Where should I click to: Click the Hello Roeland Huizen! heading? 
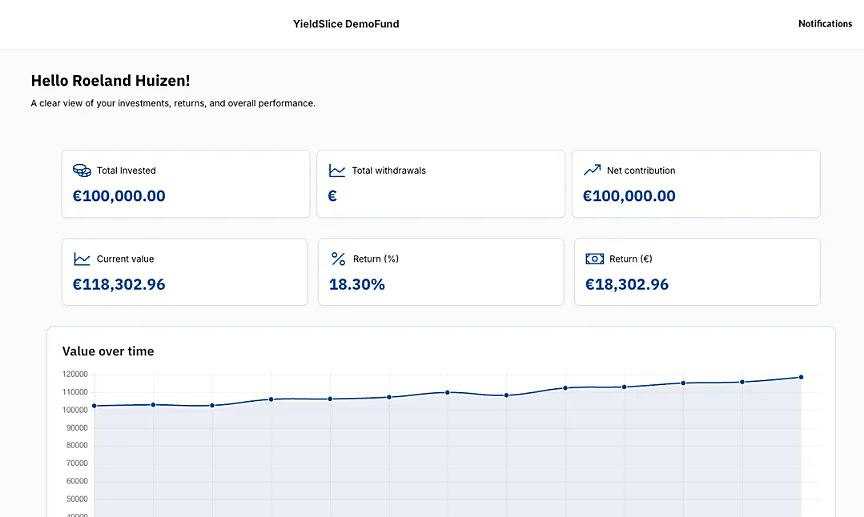click(x=110, y=80)
